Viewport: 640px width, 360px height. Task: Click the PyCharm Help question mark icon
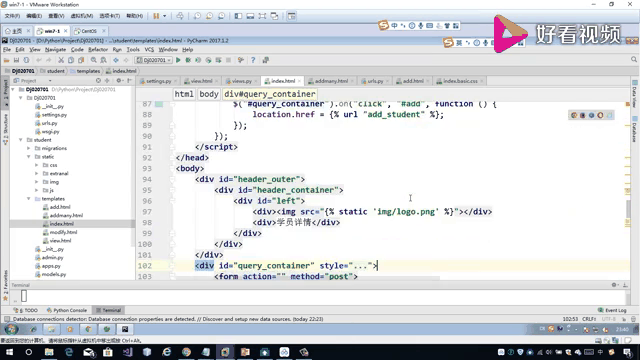point(253,60)
